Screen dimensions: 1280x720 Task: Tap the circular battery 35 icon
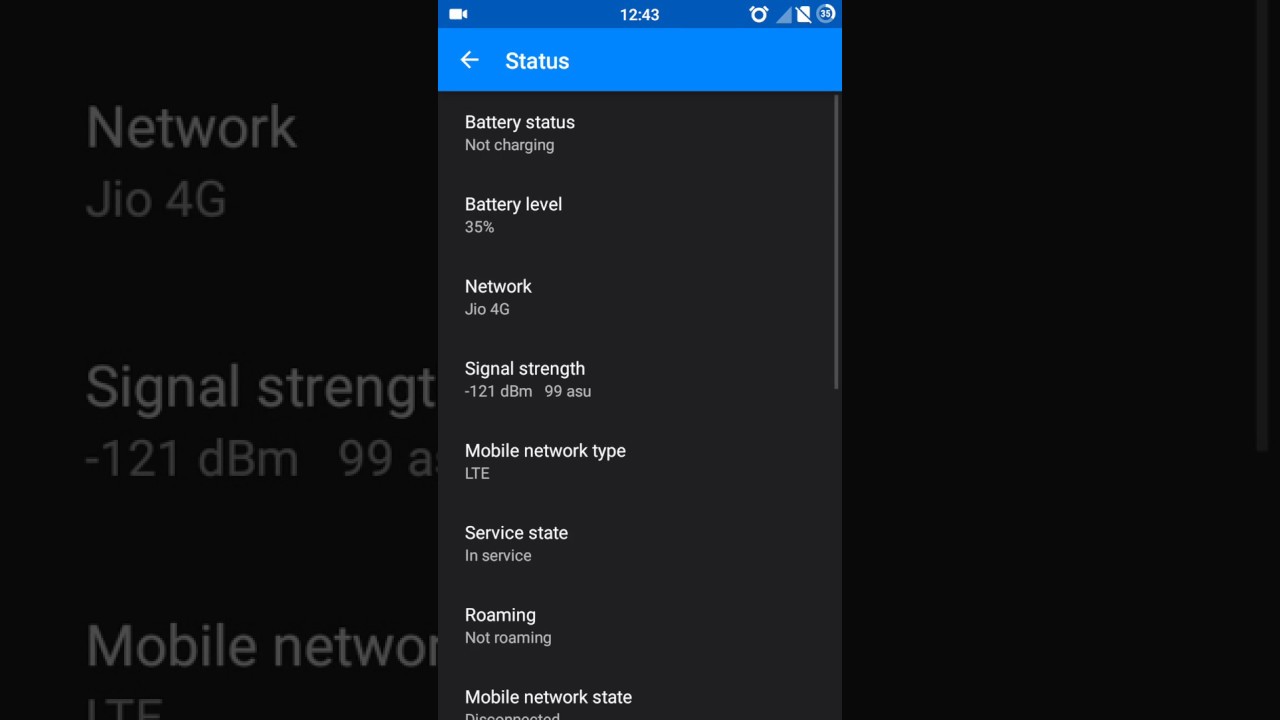[825, 14]
